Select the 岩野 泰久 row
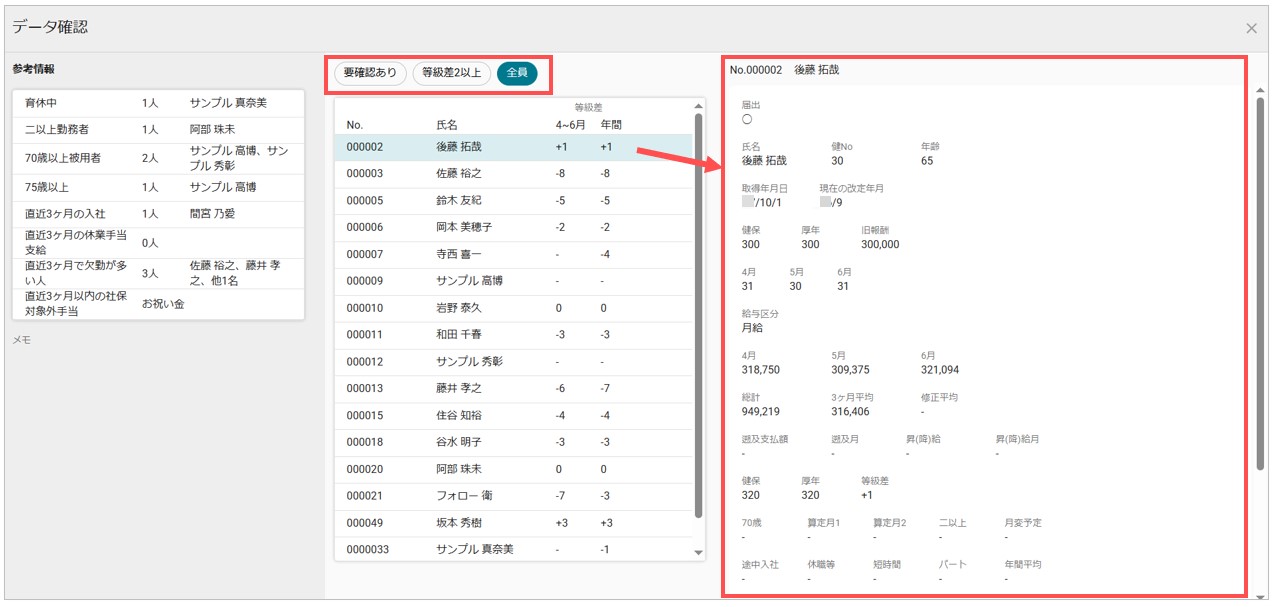The width and height of the screenshot is (1273, 607). point(513,309)
